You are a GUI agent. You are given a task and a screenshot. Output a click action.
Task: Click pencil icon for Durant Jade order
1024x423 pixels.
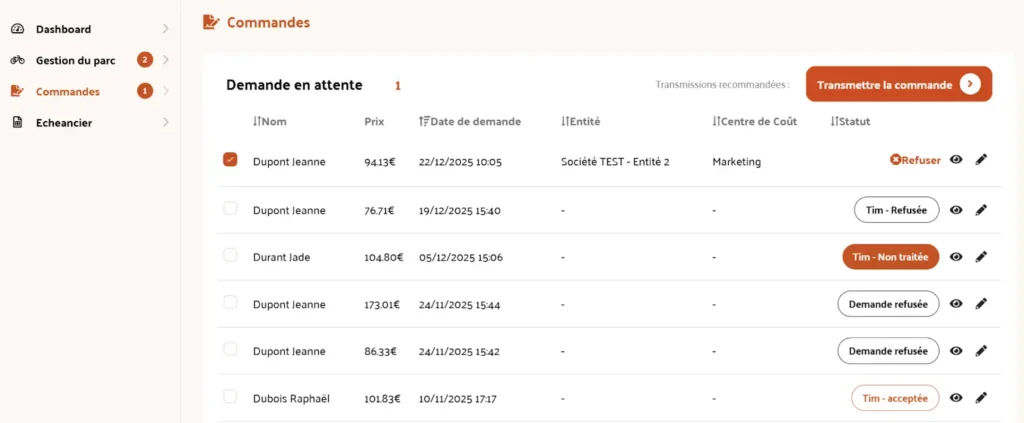(981, 257)
